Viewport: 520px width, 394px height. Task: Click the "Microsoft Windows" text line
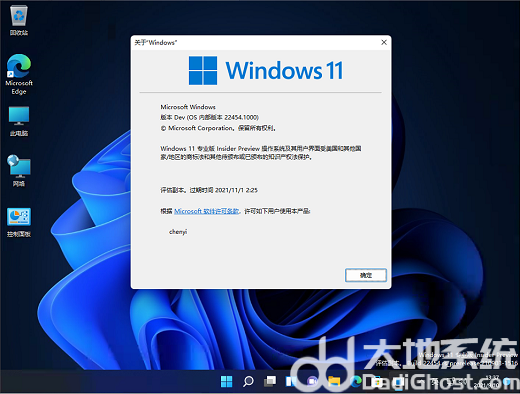[x=188, y=107]
